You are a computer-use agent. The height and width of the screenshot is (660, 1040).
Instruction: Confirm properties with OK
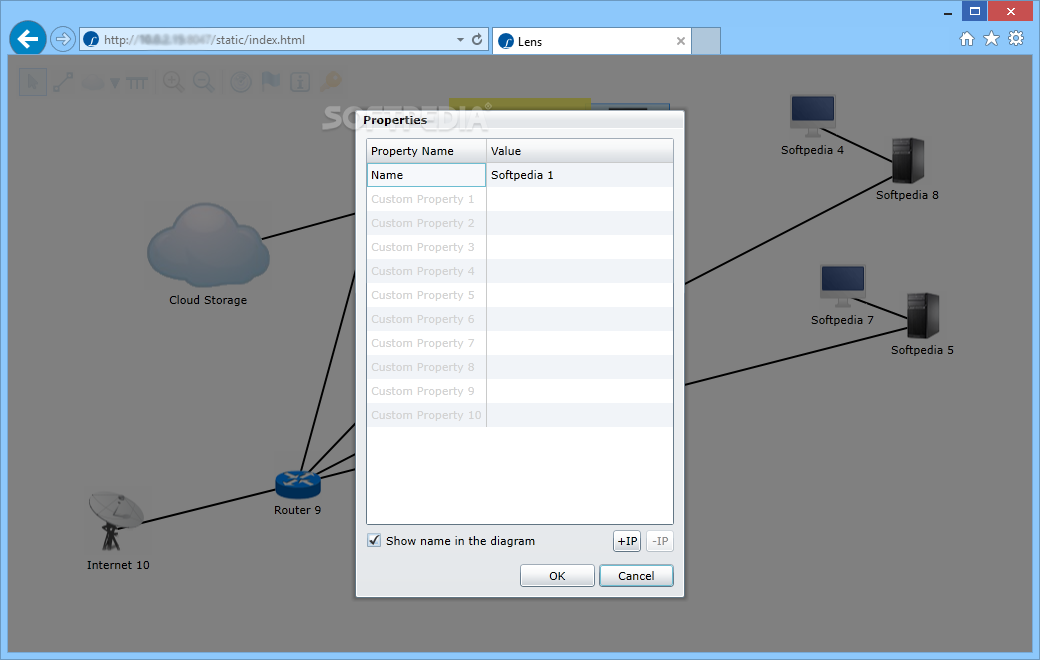pos(557,576)
